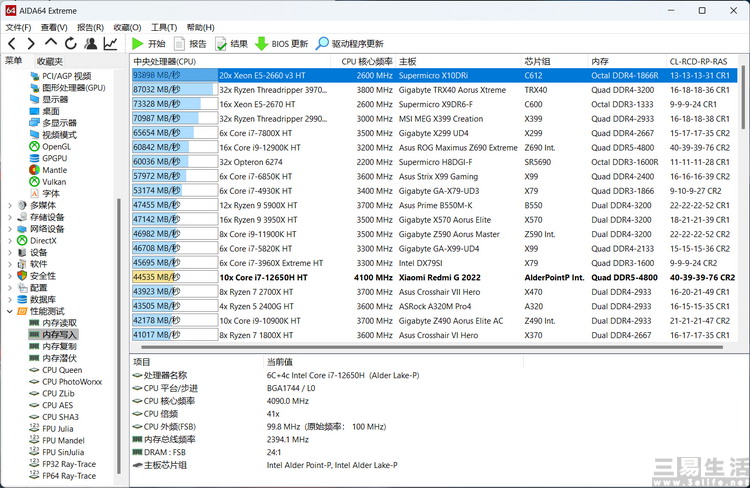Open the user profile toolbar icon
Viewport: 750px width, 488px height.
[x=90, y=44]
